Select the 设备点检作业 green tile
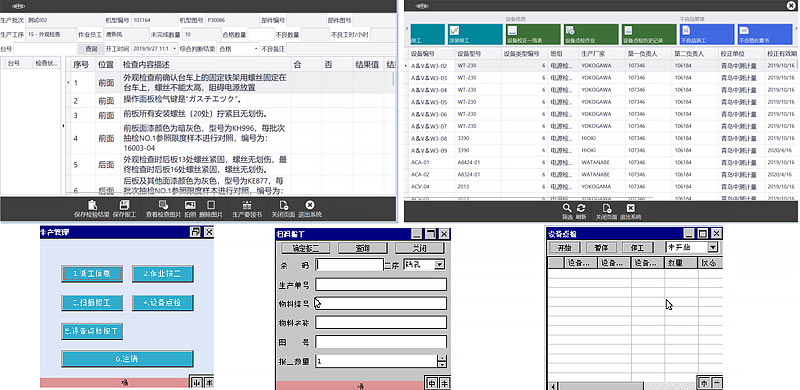This screenshot has height=390, width=800. point(591,34)
